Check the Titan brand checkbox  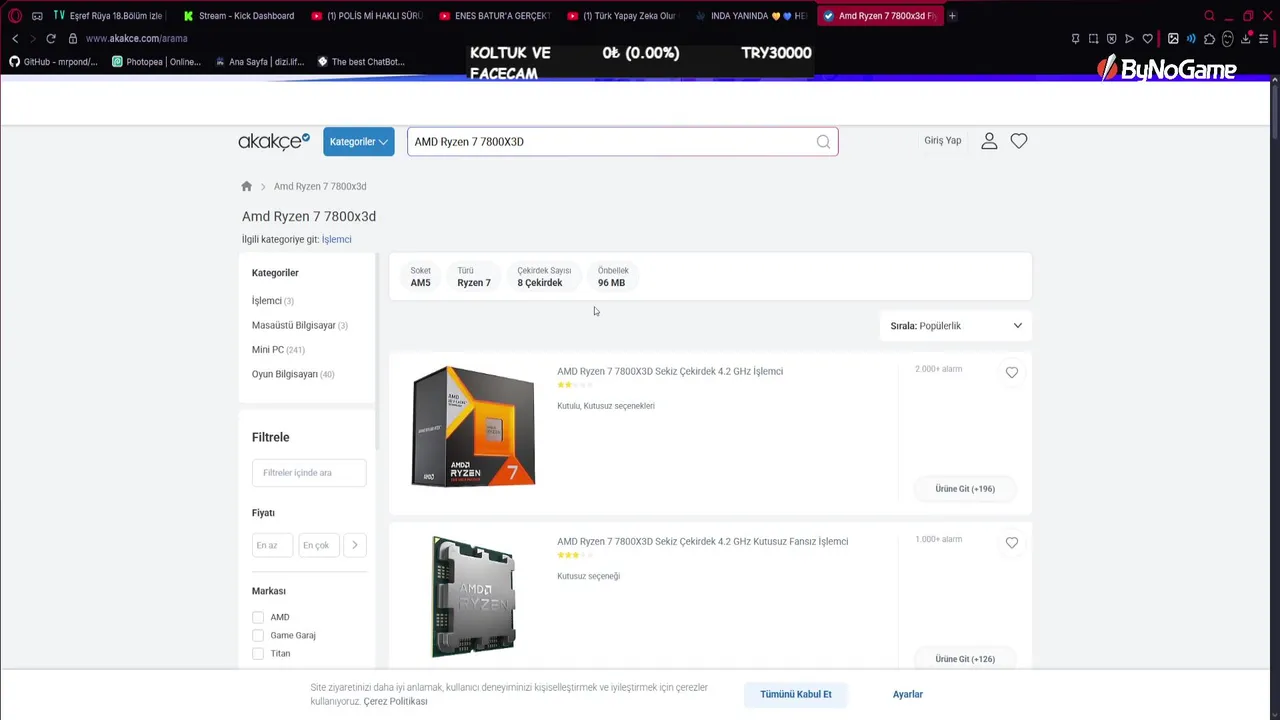pos(258,654)
